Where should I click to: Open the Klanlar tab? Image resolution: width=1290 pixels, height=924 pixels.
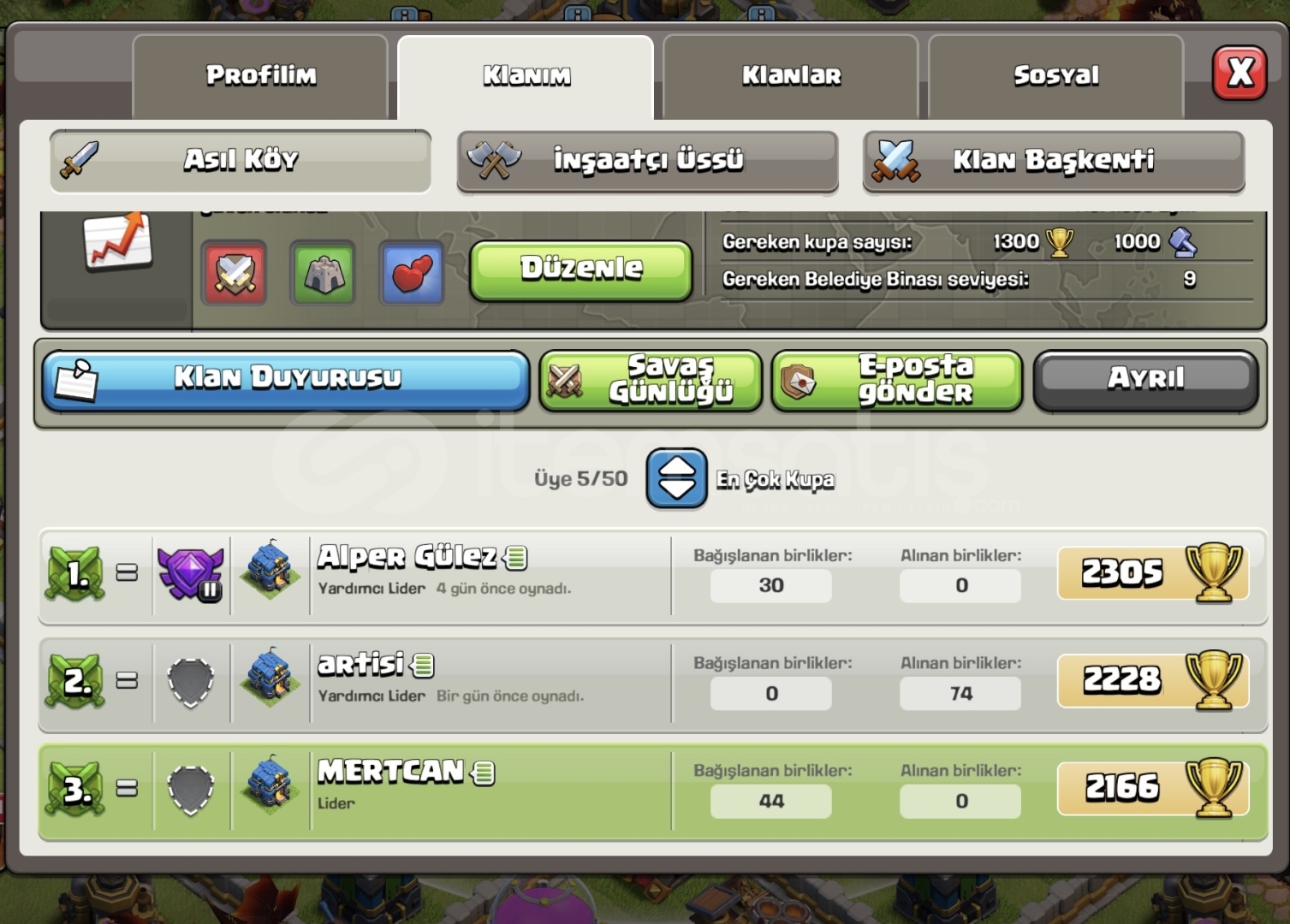point(791,77)
